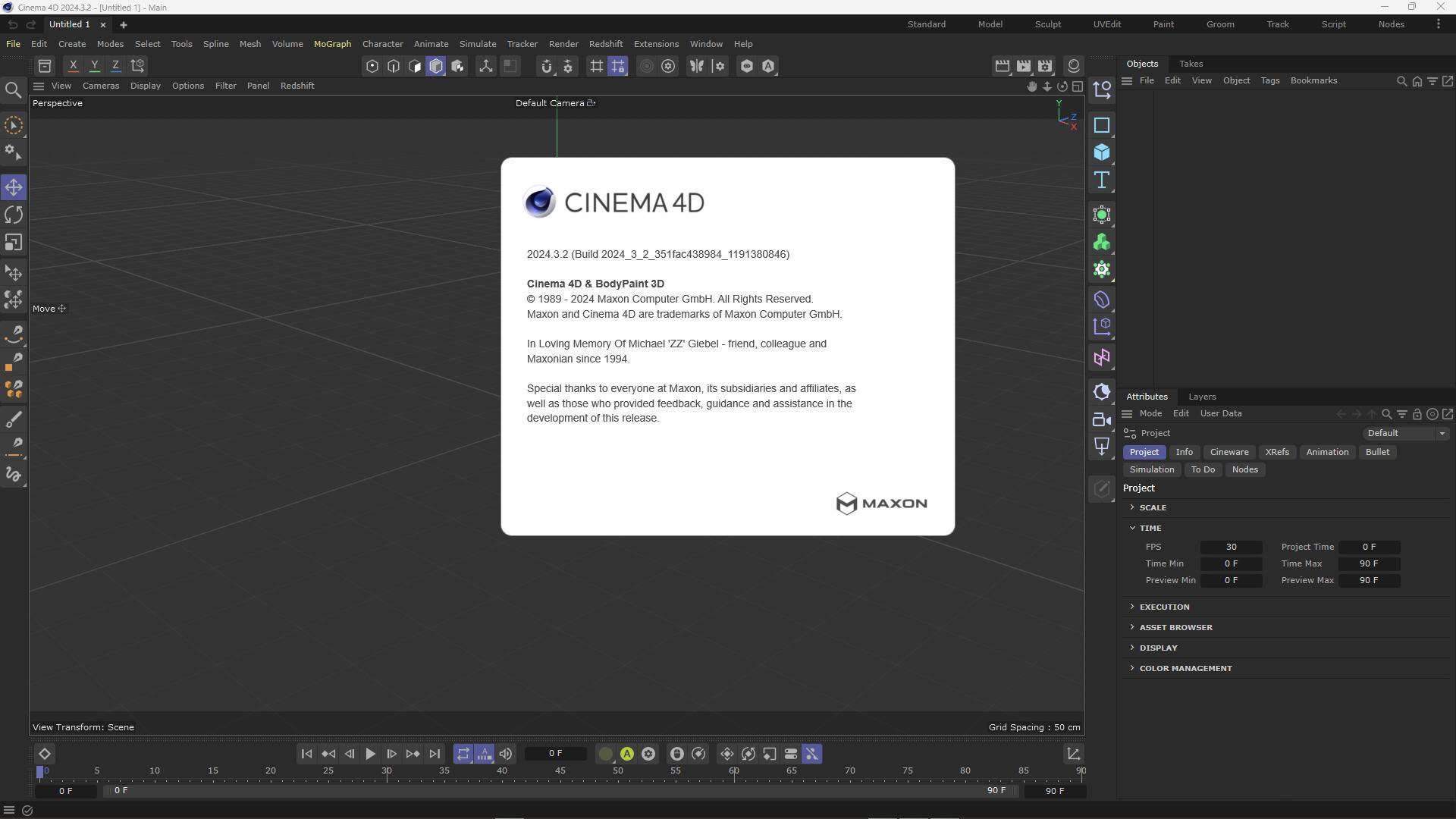Open Edit Render Settings icon
The image size is (1456, 819).
click(1045, 66)
